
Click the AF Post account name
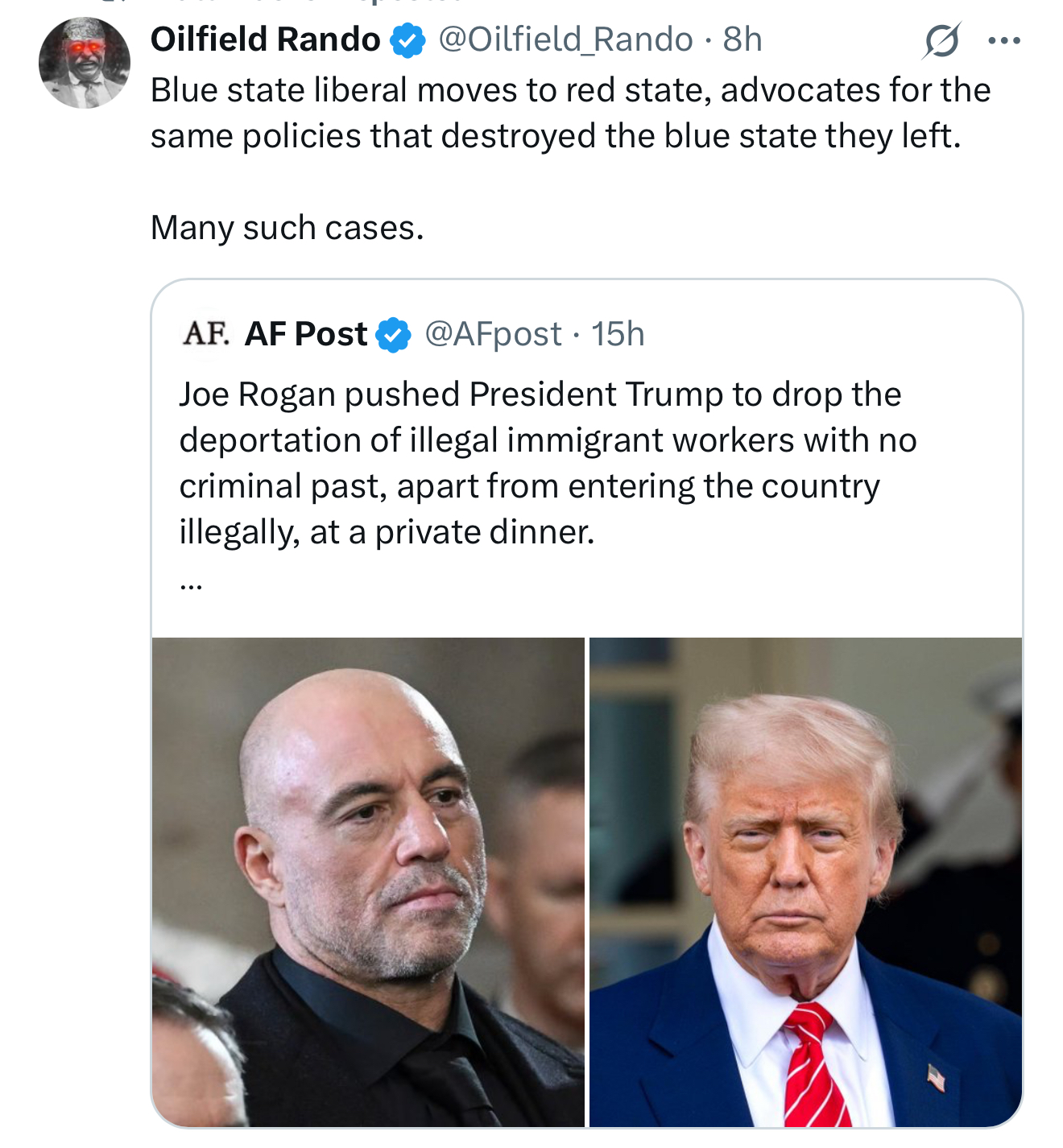pos(306,334)
